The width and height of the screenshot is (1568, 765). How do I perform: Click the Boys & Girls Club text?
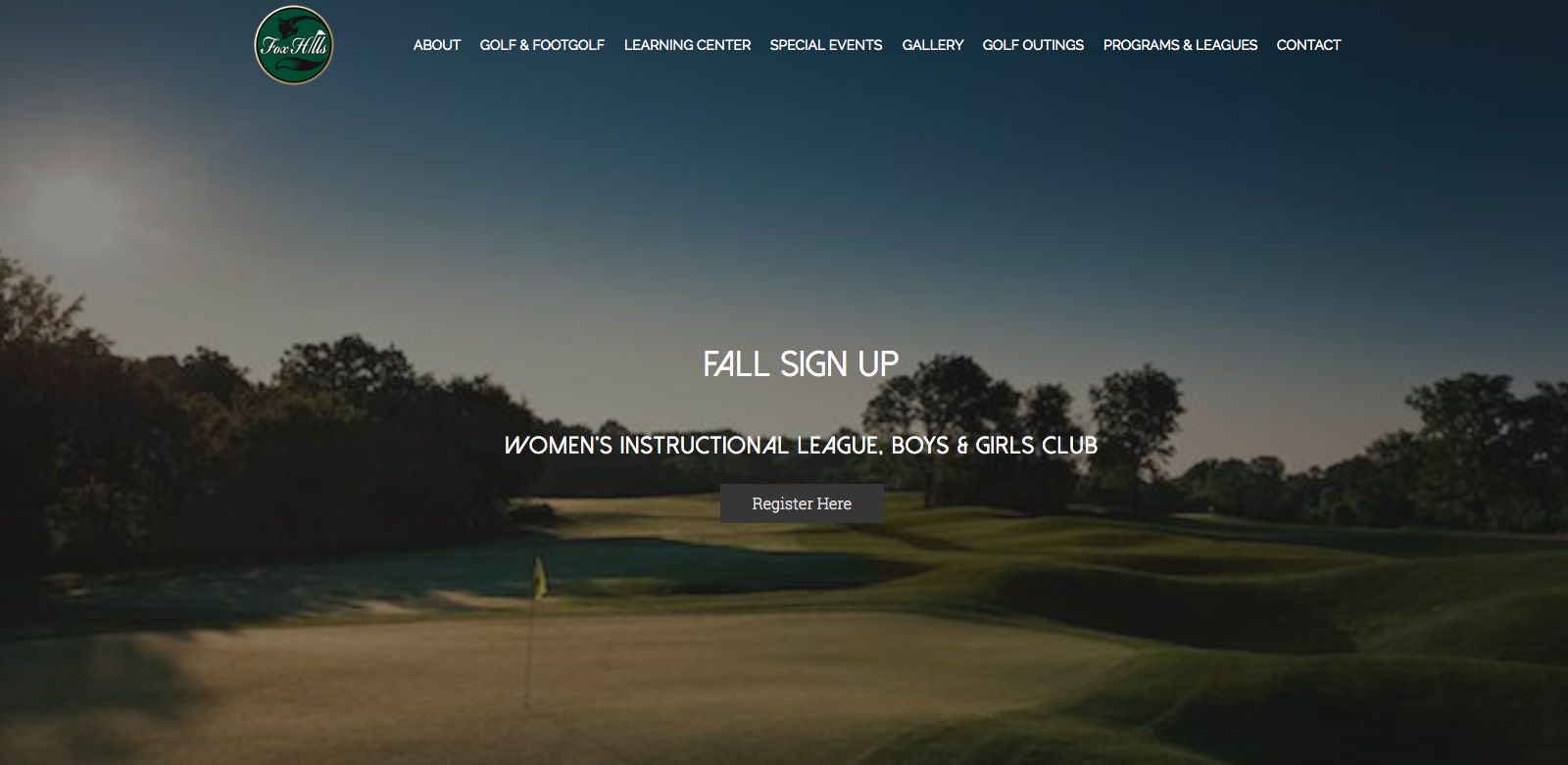click(x=994, y=446)
